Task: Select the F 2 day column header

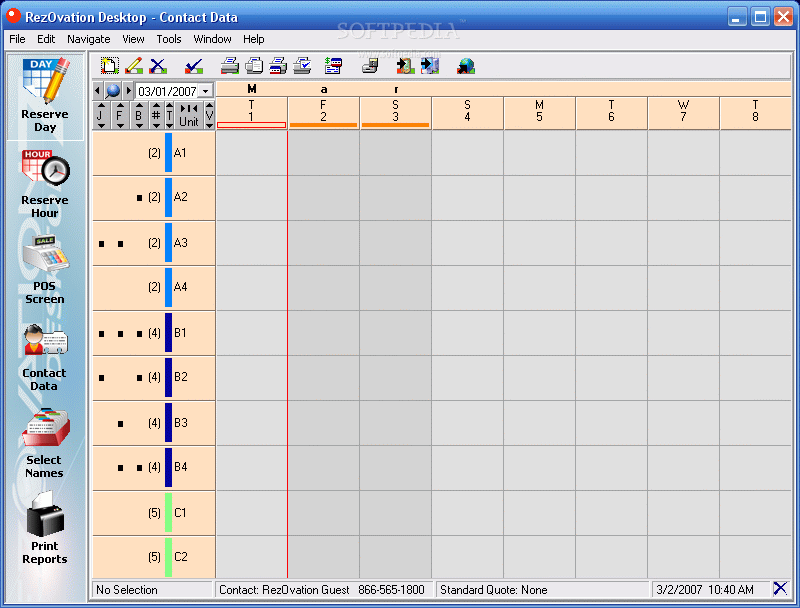Action: click(x=323, y=113)
